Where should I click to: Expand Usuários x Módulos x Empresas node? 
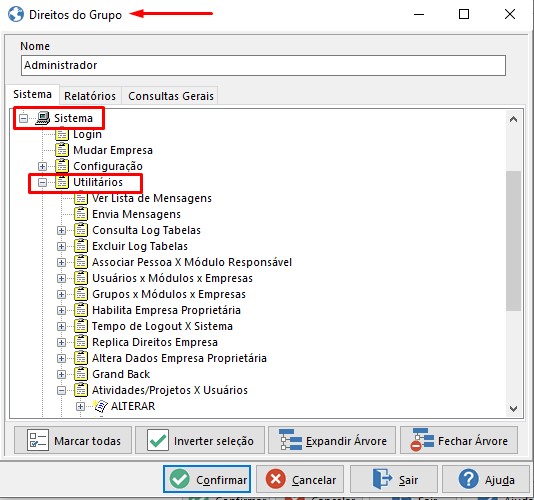coord(61,278)
